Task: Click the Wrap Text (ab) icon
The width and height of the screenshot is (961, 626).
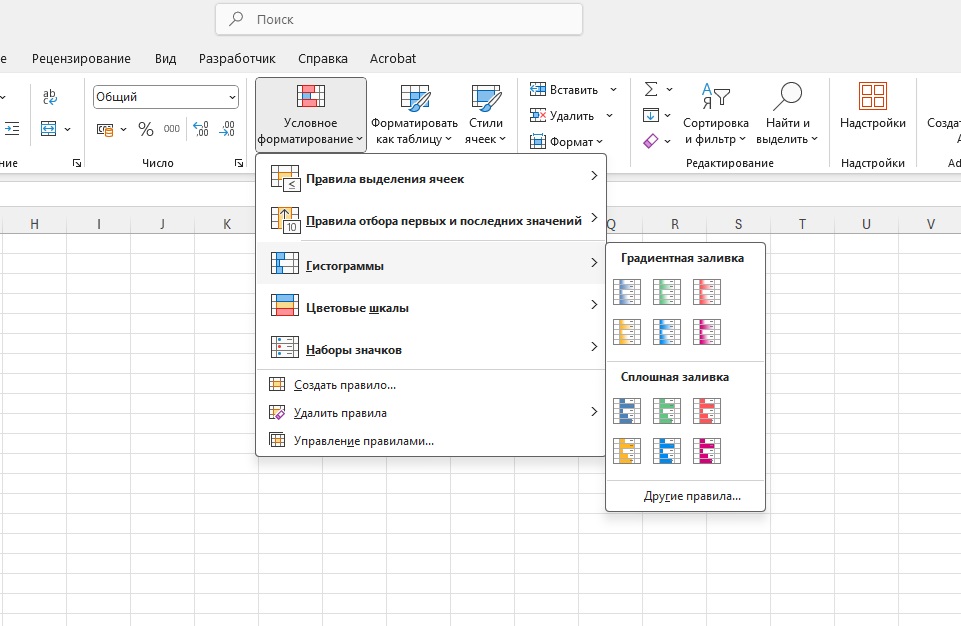Action: coord(50,96)
